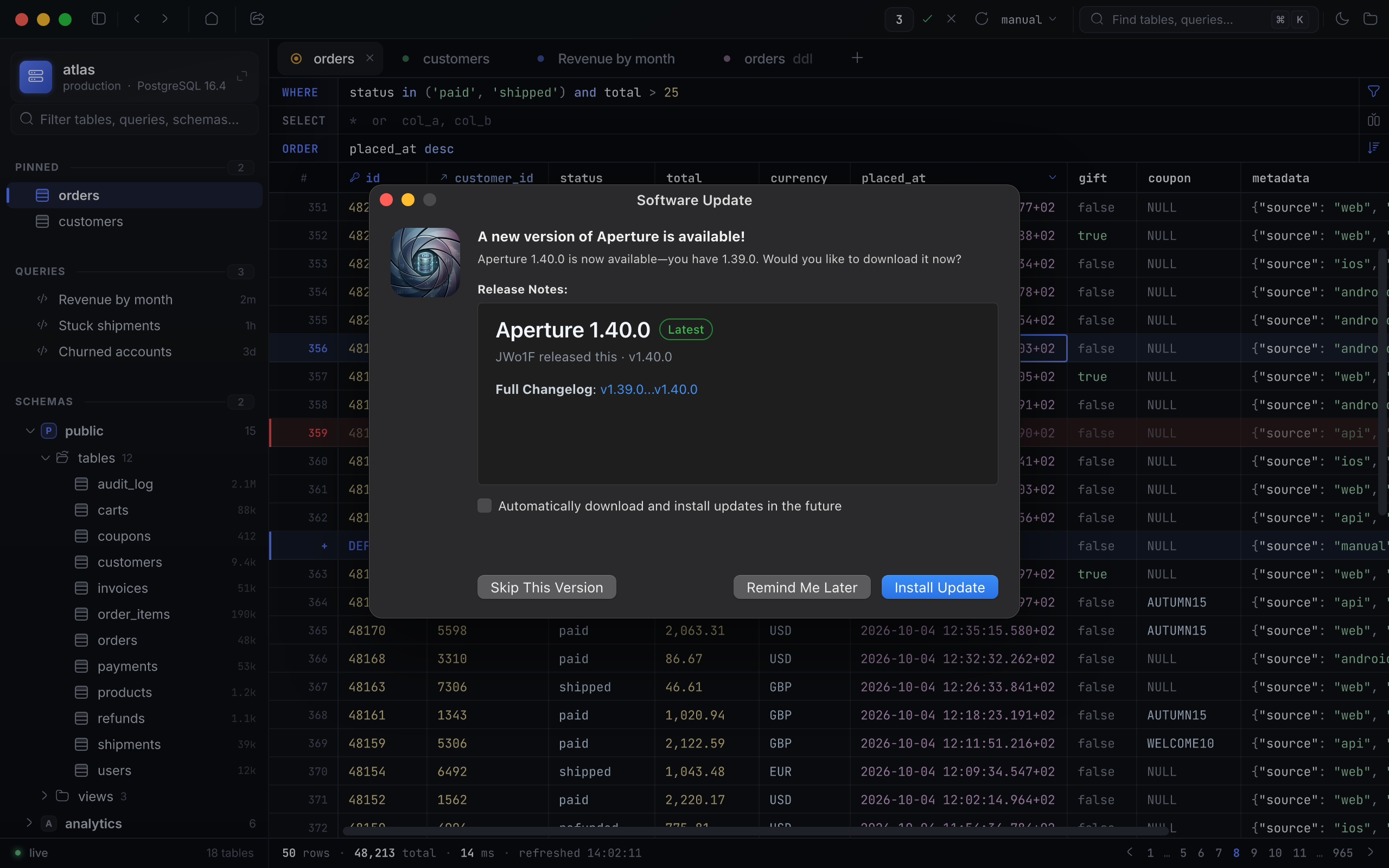Open the folder icon at top right
1389x868 pixels.
(1370, 19)
